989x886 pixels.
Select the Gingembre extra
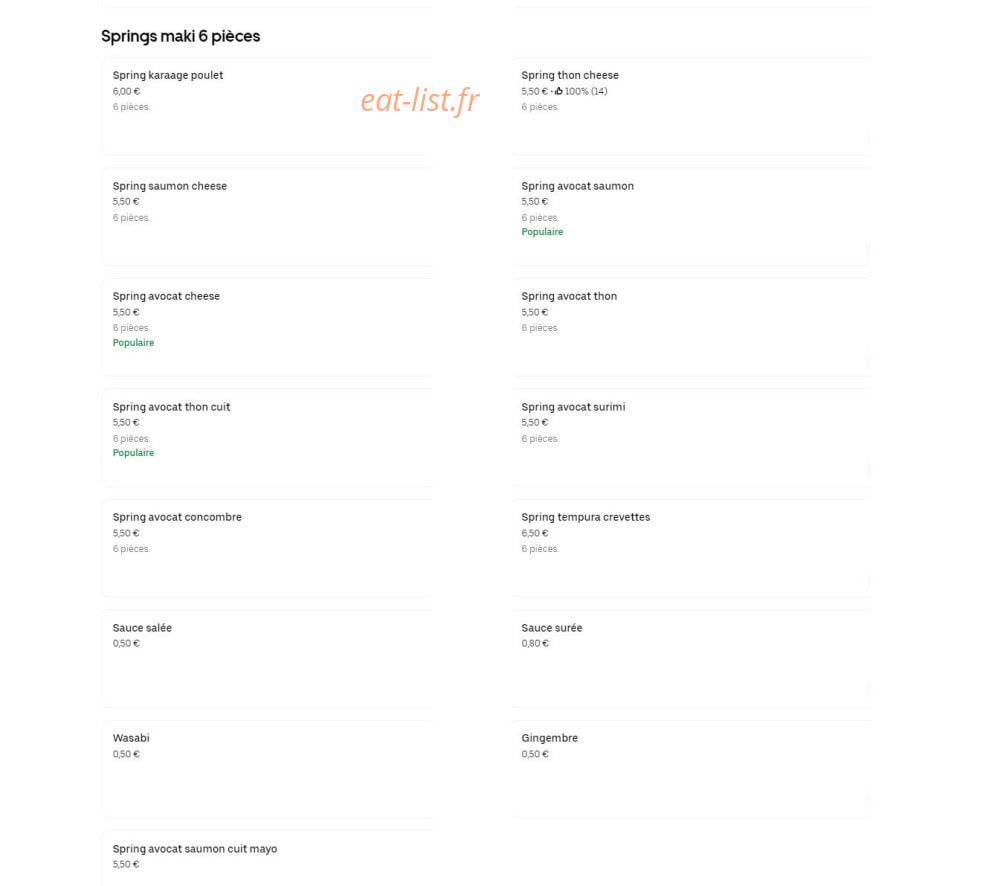pyautogui.click(x=690, y=769)
